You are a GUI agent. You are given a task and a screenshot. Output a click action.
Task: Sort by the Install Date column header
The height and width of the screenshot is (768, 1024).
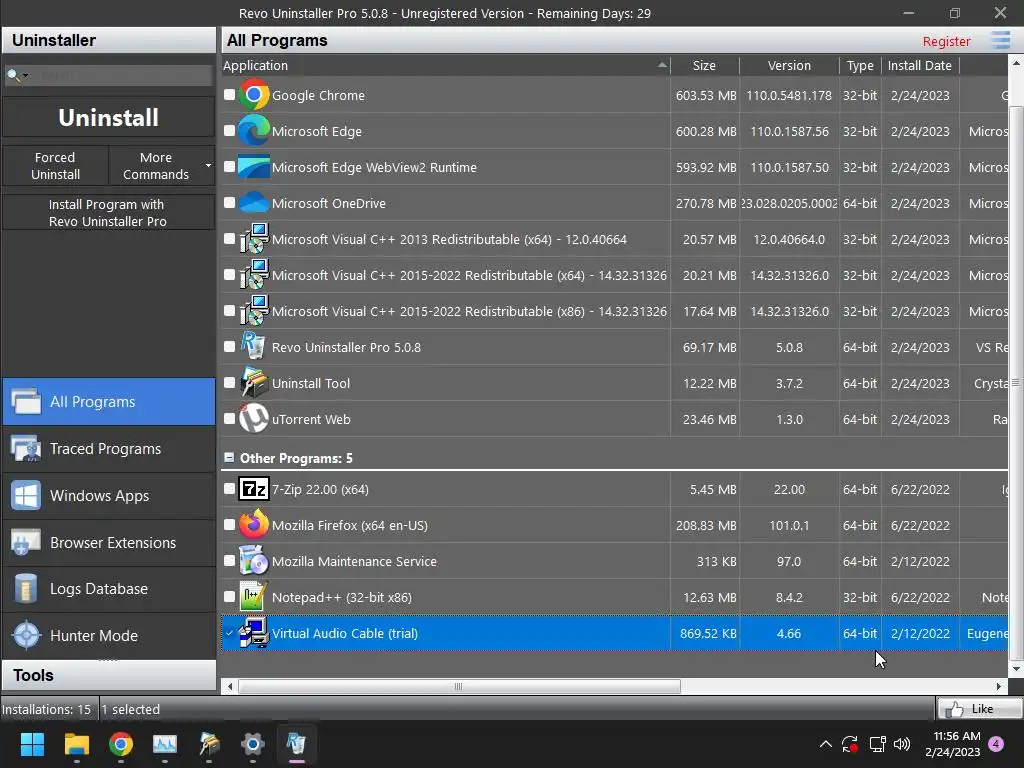(920, 65)
